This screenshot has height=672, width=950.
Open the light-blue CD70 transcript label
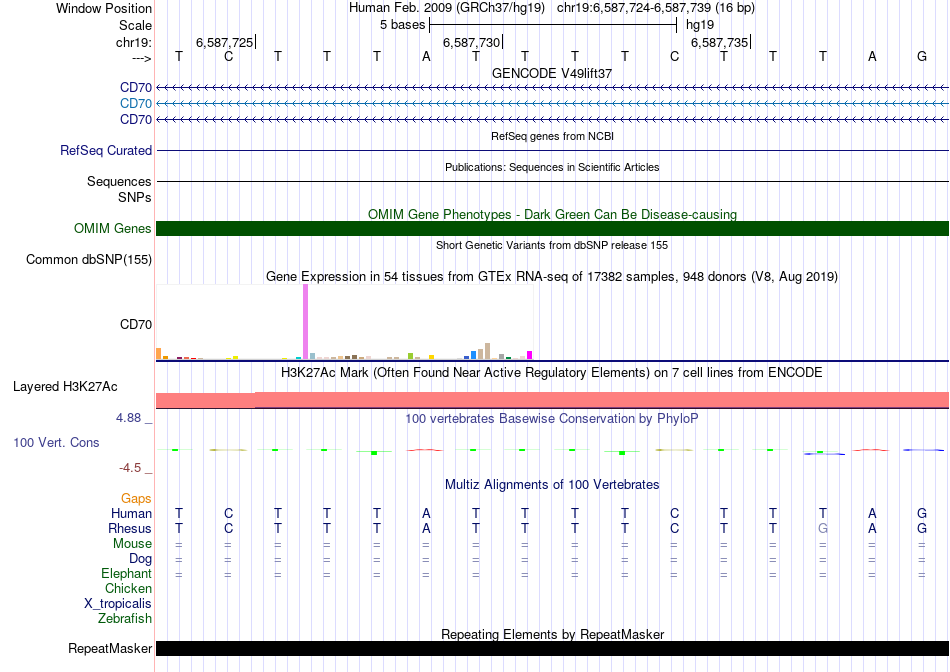point(136,104)
